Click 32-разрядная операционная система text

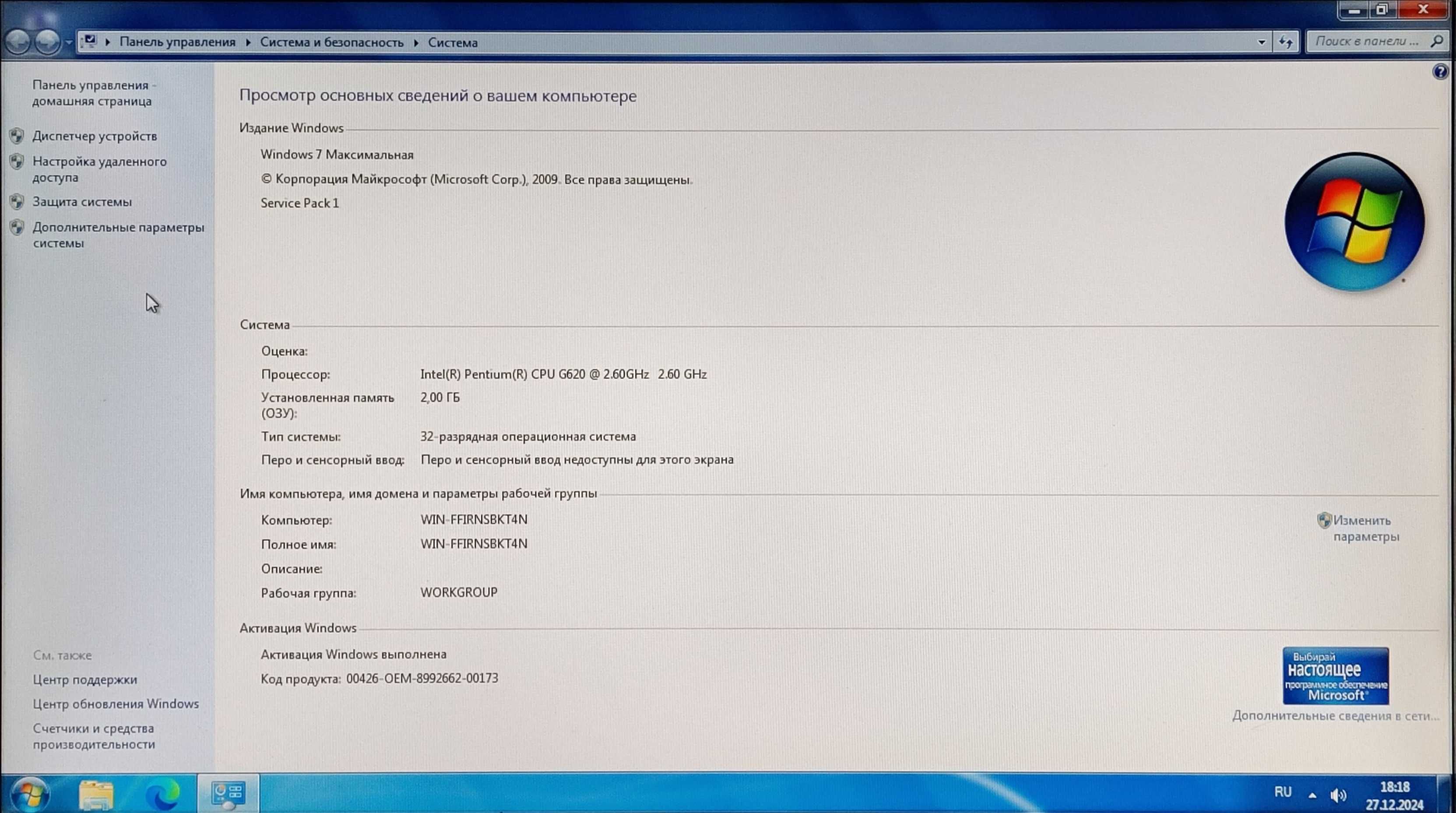click(528, 436)
